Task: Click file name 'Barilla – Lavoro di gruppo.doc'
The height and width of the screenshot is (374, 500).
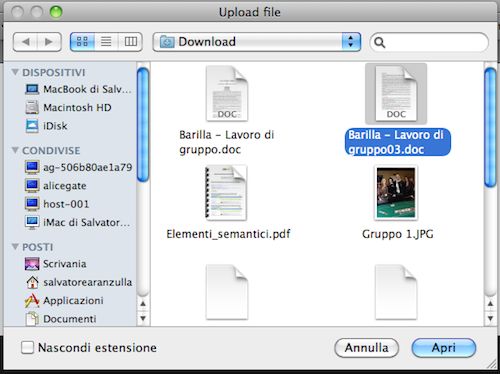Action: click(x=227, y=142)
